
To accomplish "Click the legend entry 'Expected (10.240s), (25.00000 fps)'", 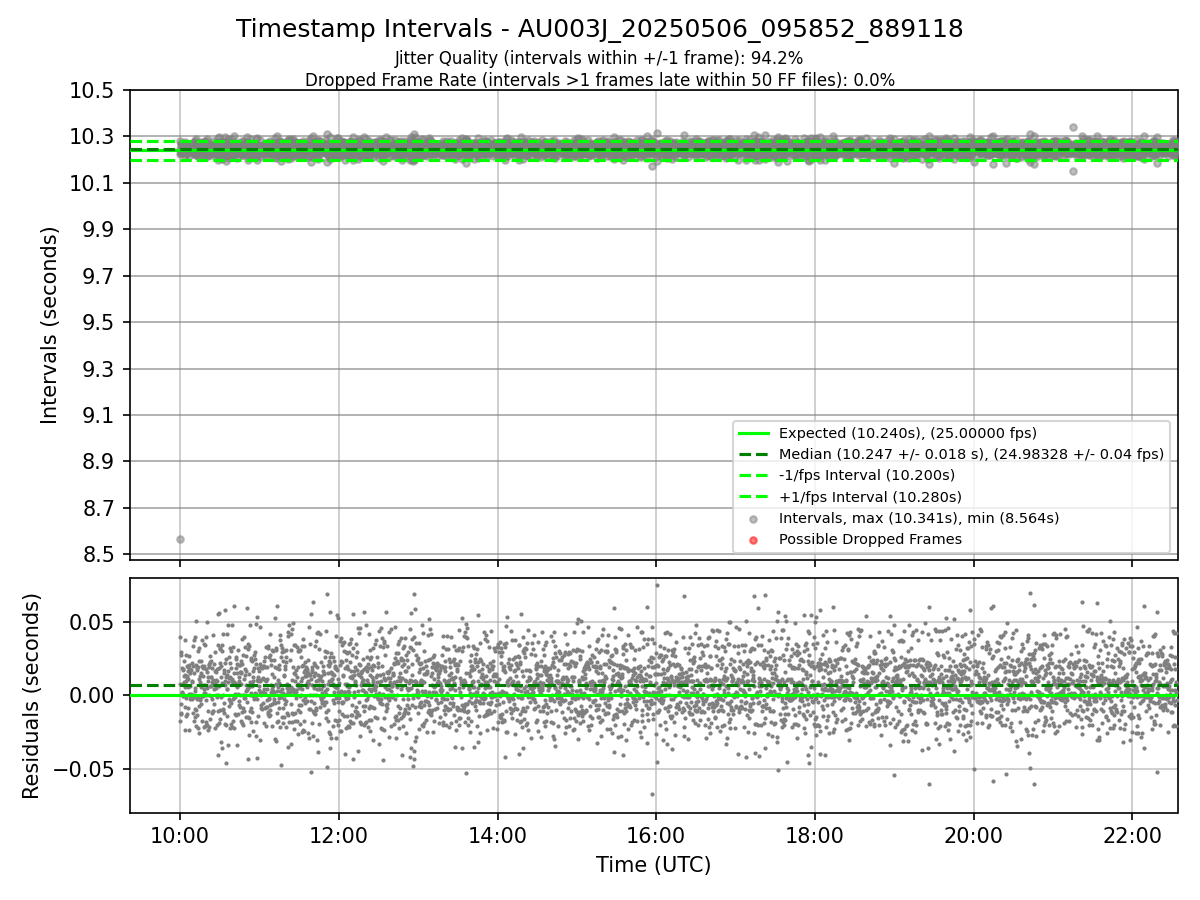I will pyautogui.click(x=907, y=433).
